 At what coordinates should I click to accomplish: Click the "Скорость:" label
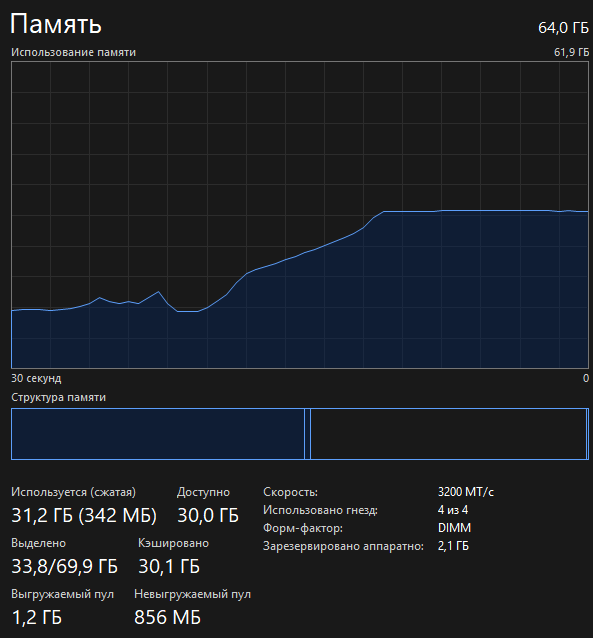pyautogui.click(x=290, y=492)
